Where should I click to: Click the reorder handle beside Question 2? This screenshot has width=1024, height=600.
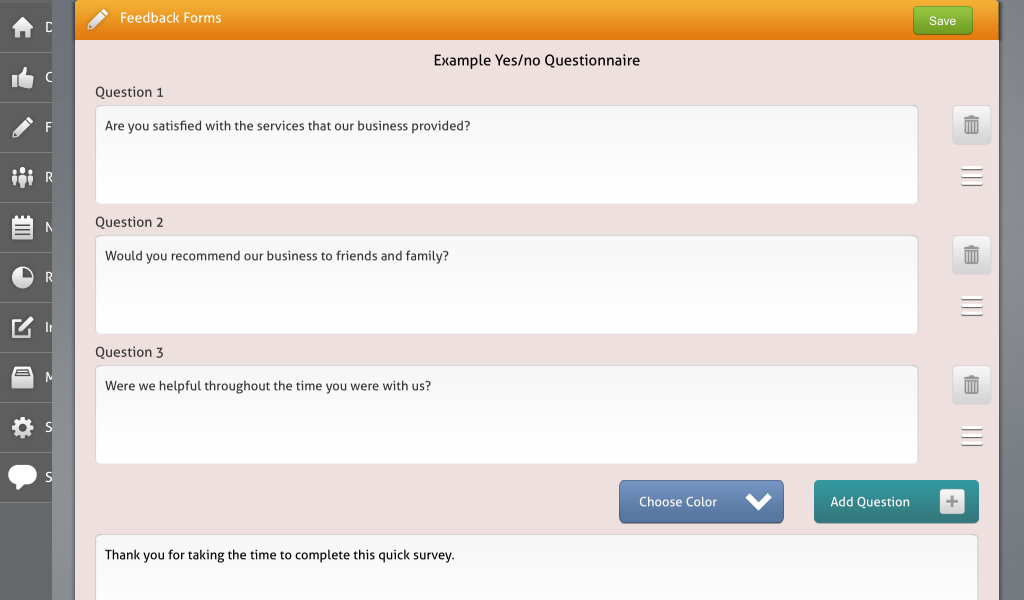click(x=971, y=306)
